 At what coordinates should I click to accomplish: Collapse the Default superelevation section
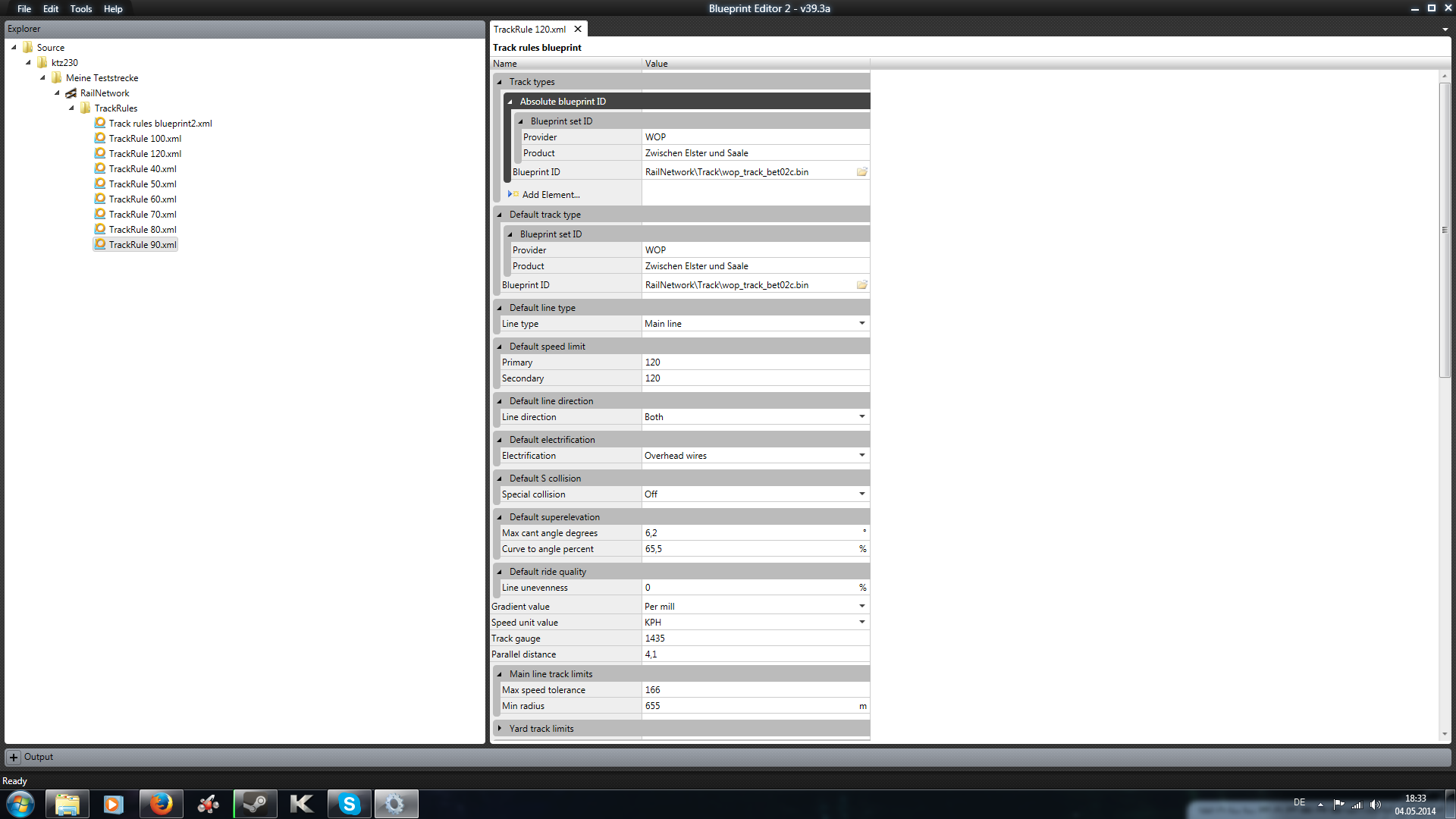pos(500,517)
